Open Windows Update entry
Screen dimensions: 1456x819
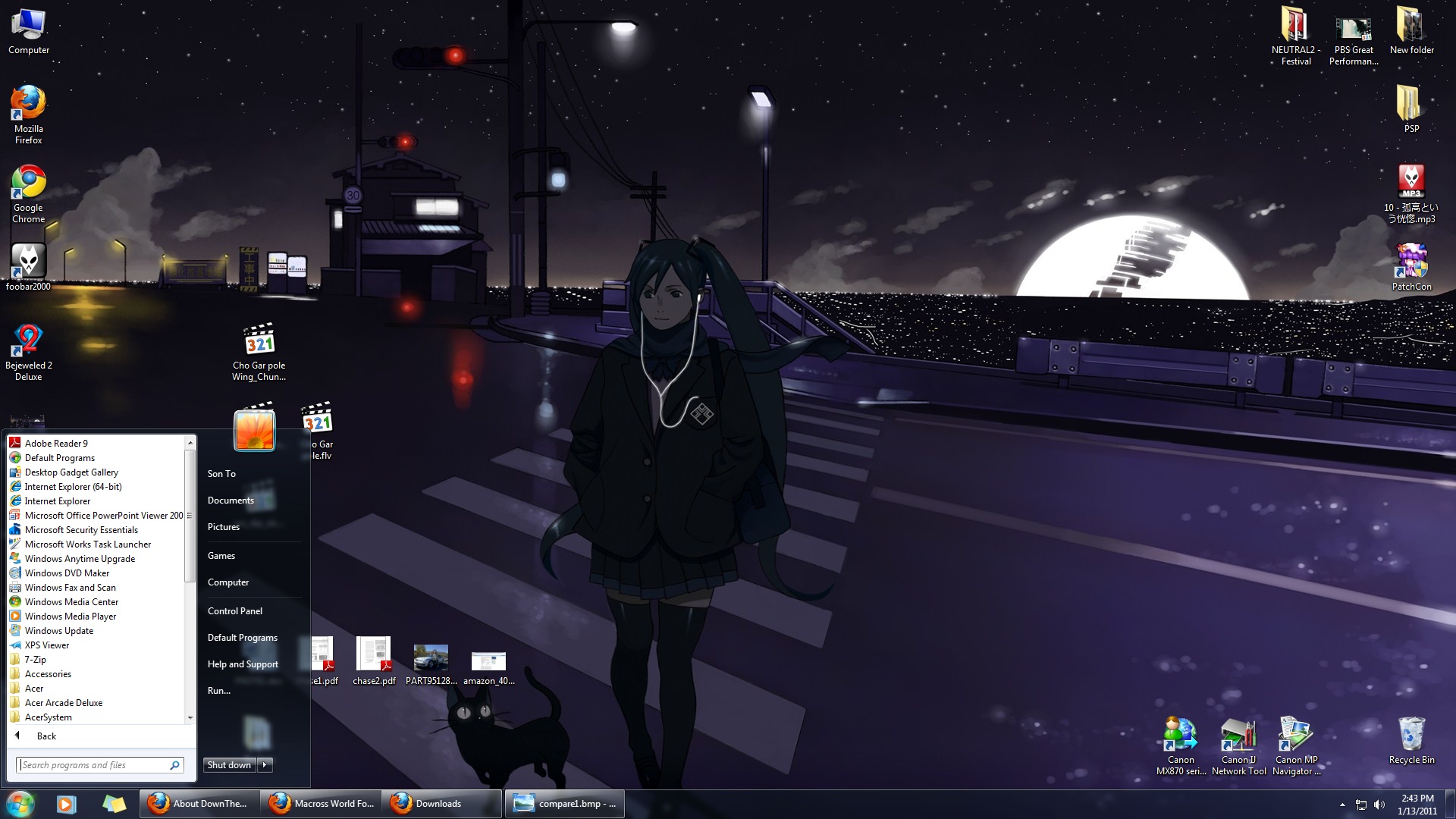[96, 630]
